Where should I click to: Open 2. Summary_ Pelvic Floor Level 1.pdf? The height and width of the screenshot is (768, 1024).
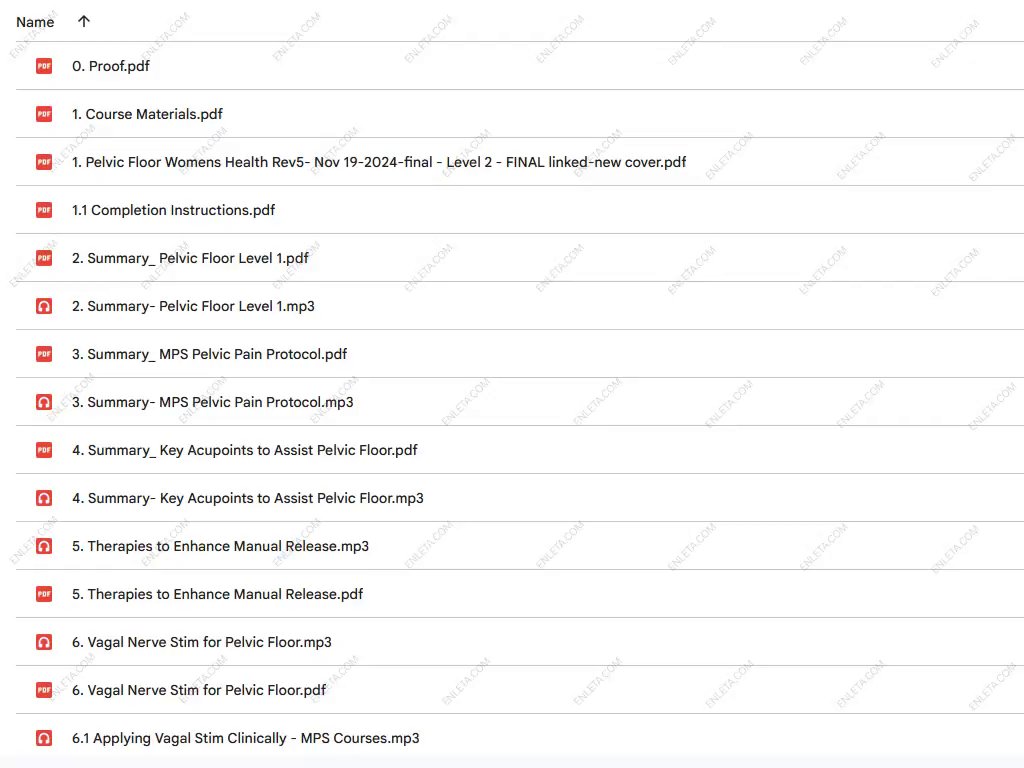click(190, 258)
